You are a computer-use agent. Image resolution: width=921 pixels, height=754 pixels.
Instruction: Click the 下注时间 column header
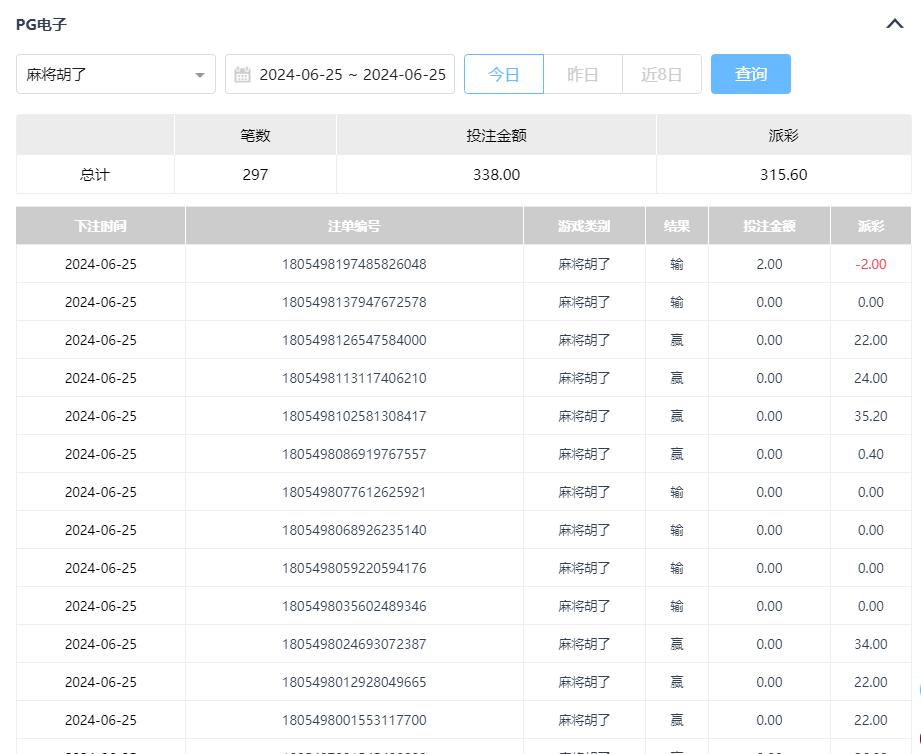coord(100,226)
